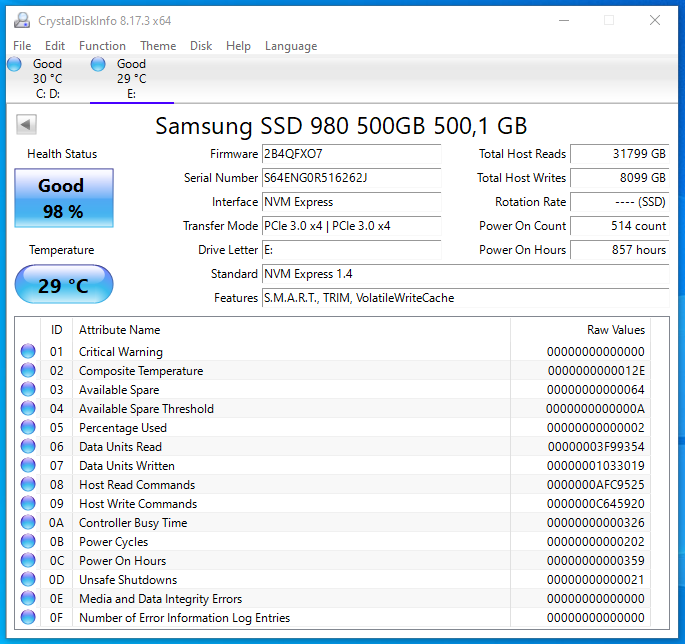Click raw value 00000000000202
685x644 pixels.
click(x=596, y=542)
